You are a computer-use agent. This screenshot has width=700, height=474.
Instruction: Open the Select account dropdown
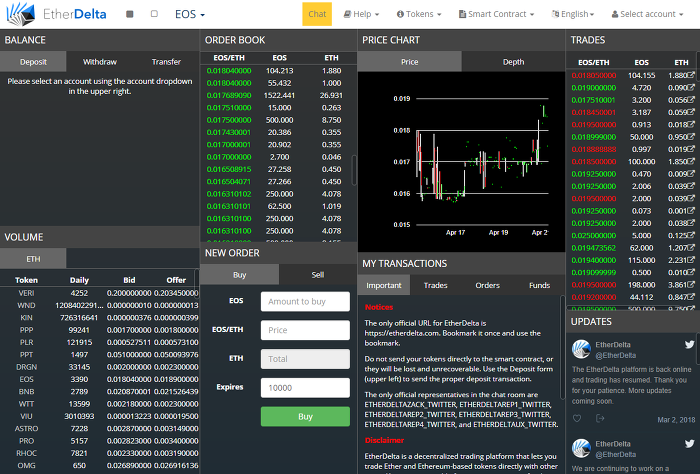coord(647,14)
